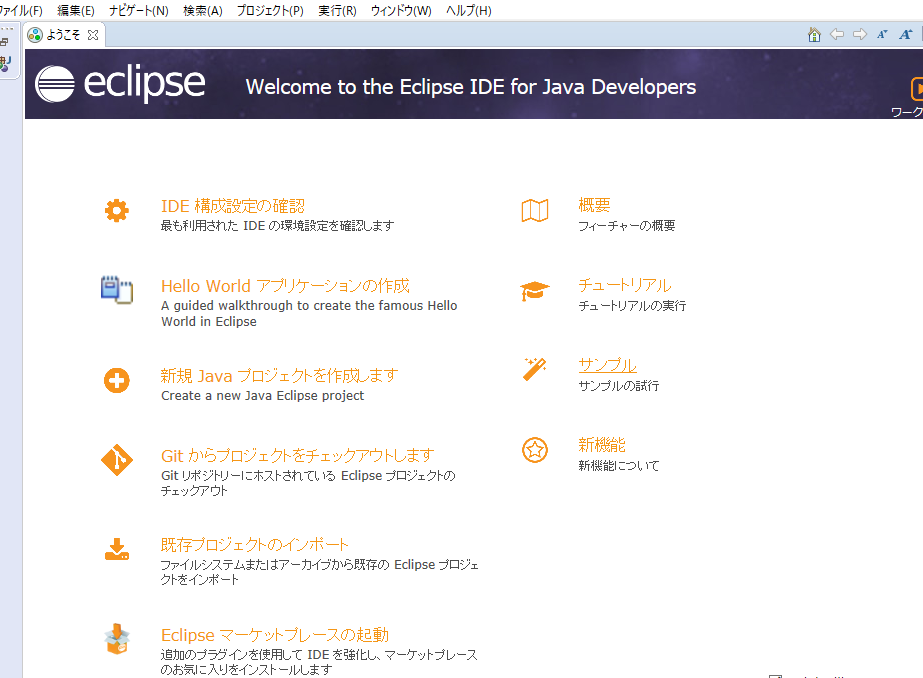The image size is (923, 678).
Task: Open the ヘルプ(H) menu
Action: [469, 11]
